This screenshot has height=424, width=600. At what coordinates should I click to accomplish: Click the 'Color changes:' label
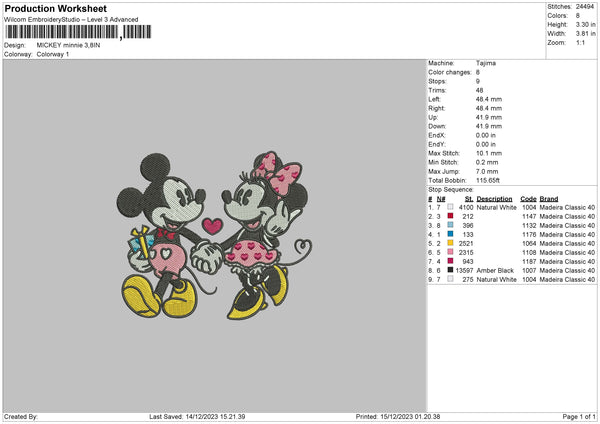(x=450, y=72)
